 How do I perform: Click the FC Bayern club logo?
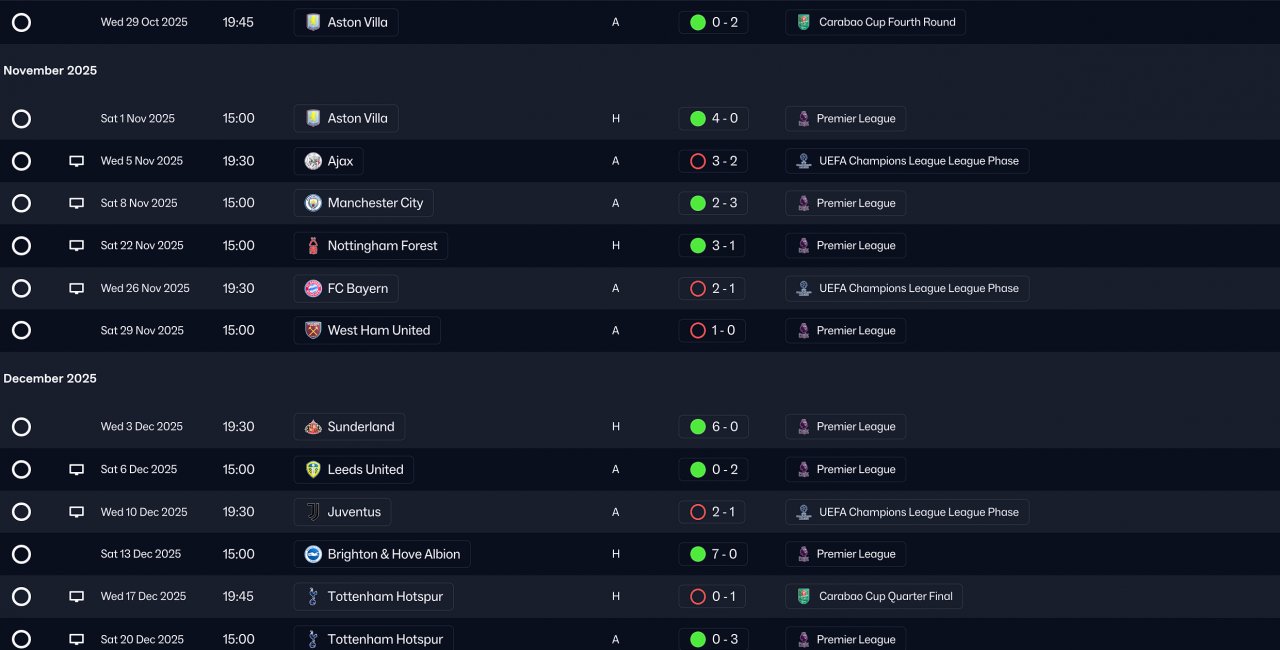coord(313,288)
